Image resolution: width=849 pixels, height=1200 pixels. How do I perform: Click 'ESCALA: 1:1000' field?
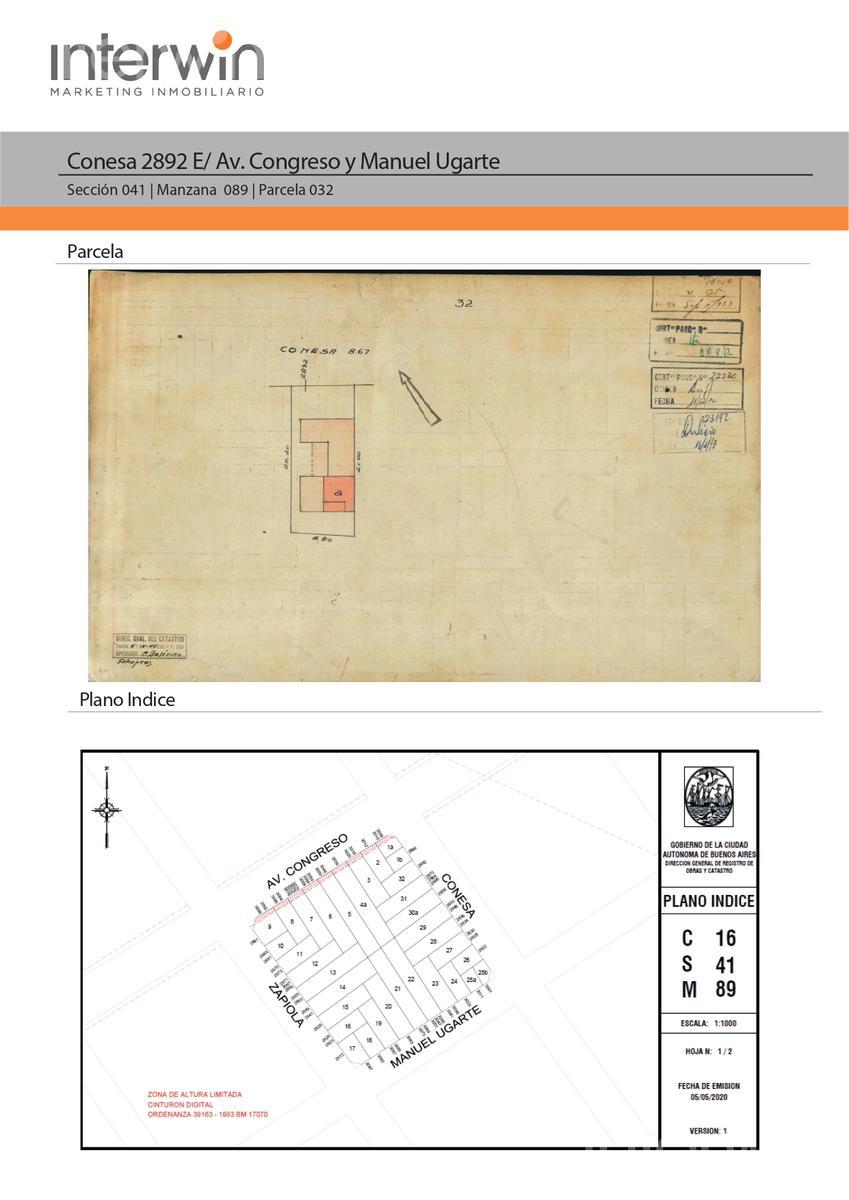[709, 1025]
